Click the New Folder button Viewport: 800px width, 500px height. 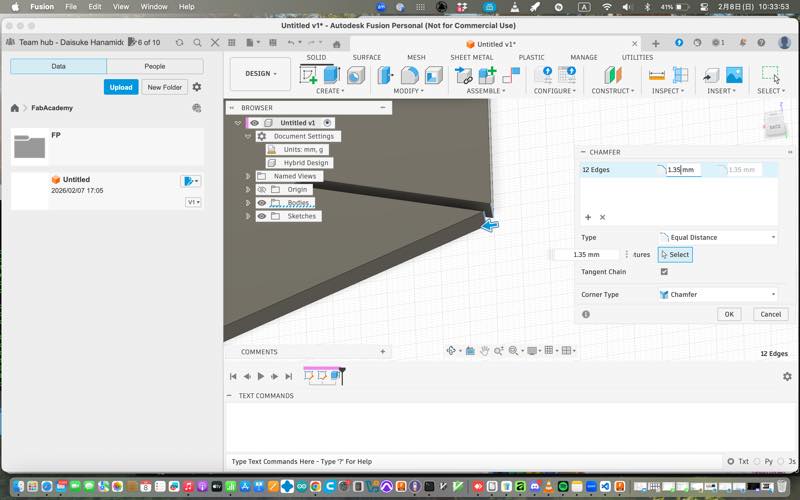click(x=164, y=87)
